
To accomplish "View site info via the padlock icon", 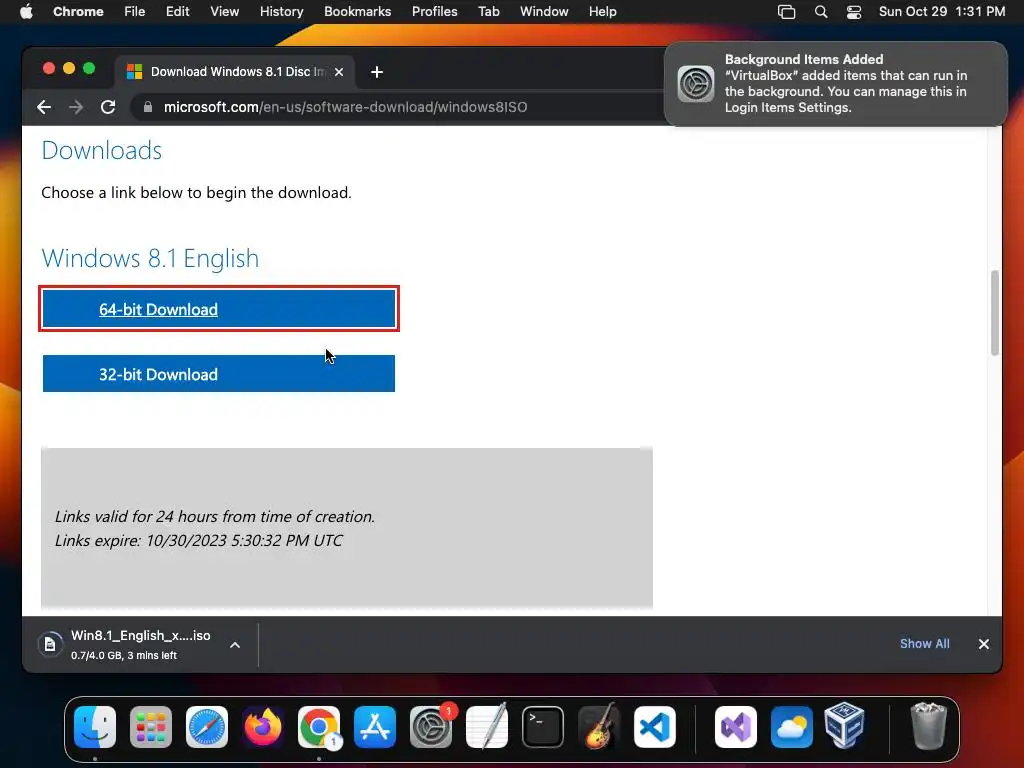I will (148, 107).
